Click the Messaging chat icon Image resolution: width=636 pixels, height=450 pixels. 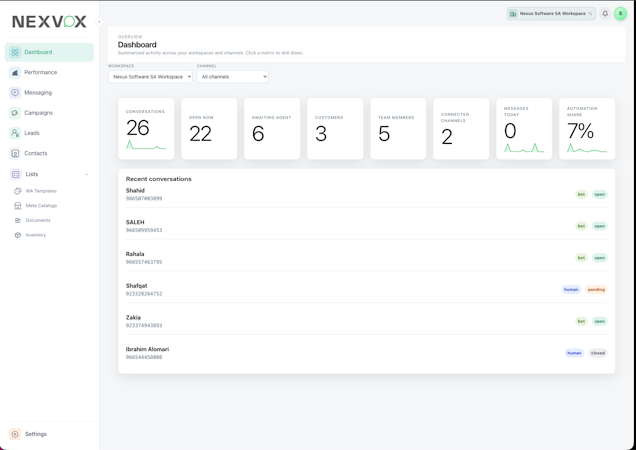pos(15,93)
